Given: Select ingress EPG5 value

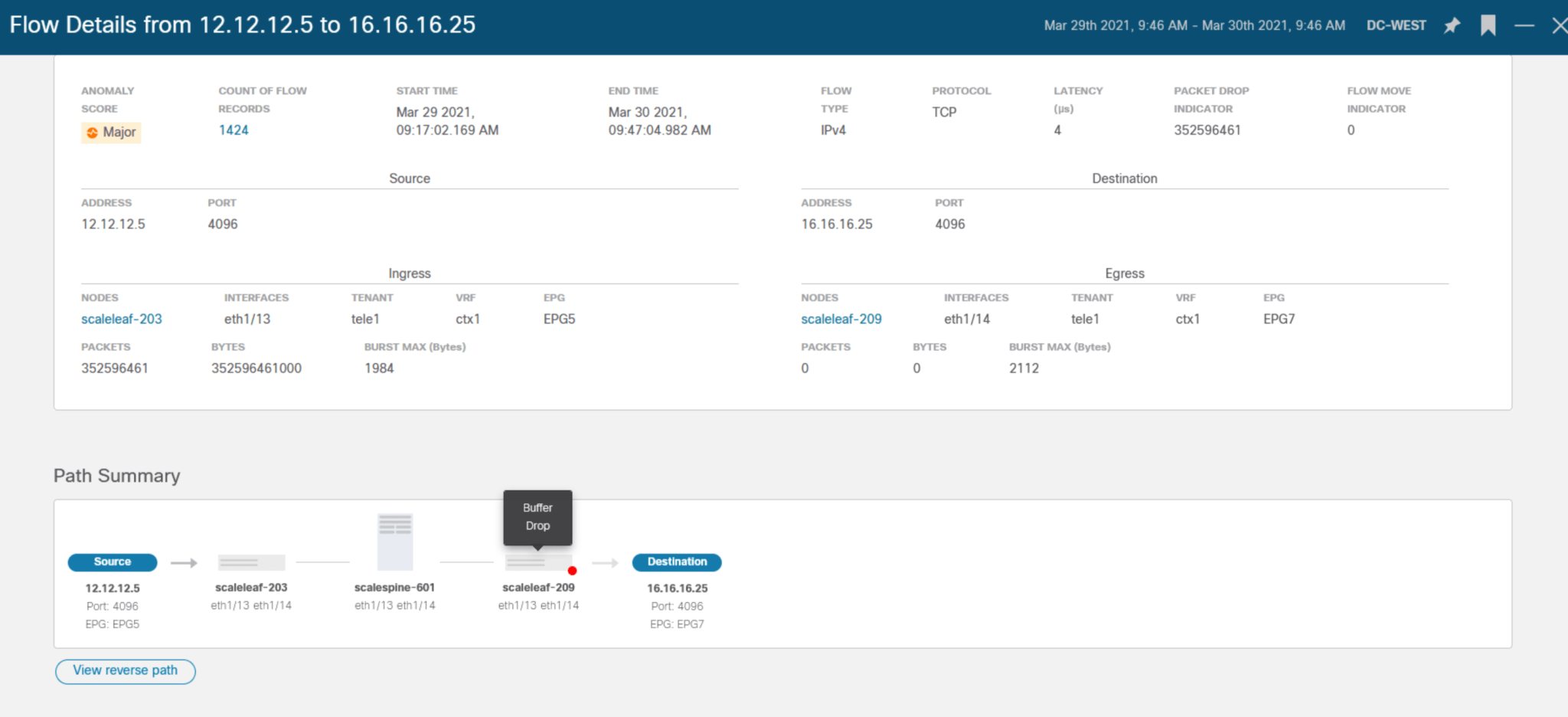Looking at the screenshot, I should [560, 319].
